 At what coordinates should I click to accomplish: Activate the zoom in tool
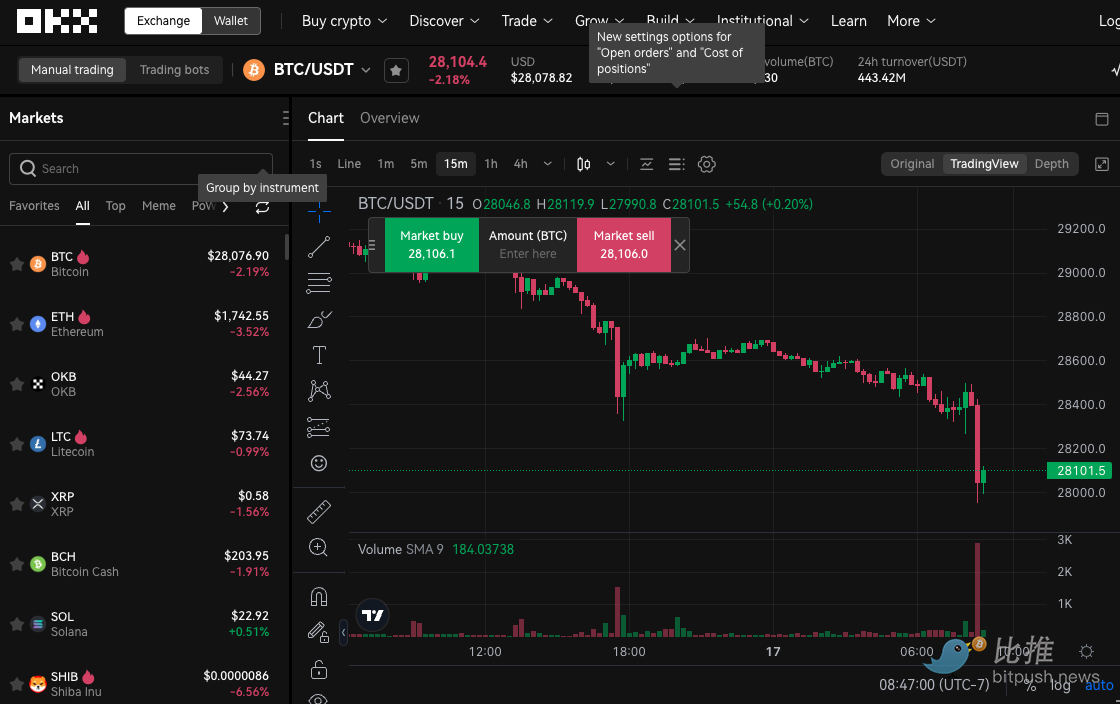coord(319,548)
